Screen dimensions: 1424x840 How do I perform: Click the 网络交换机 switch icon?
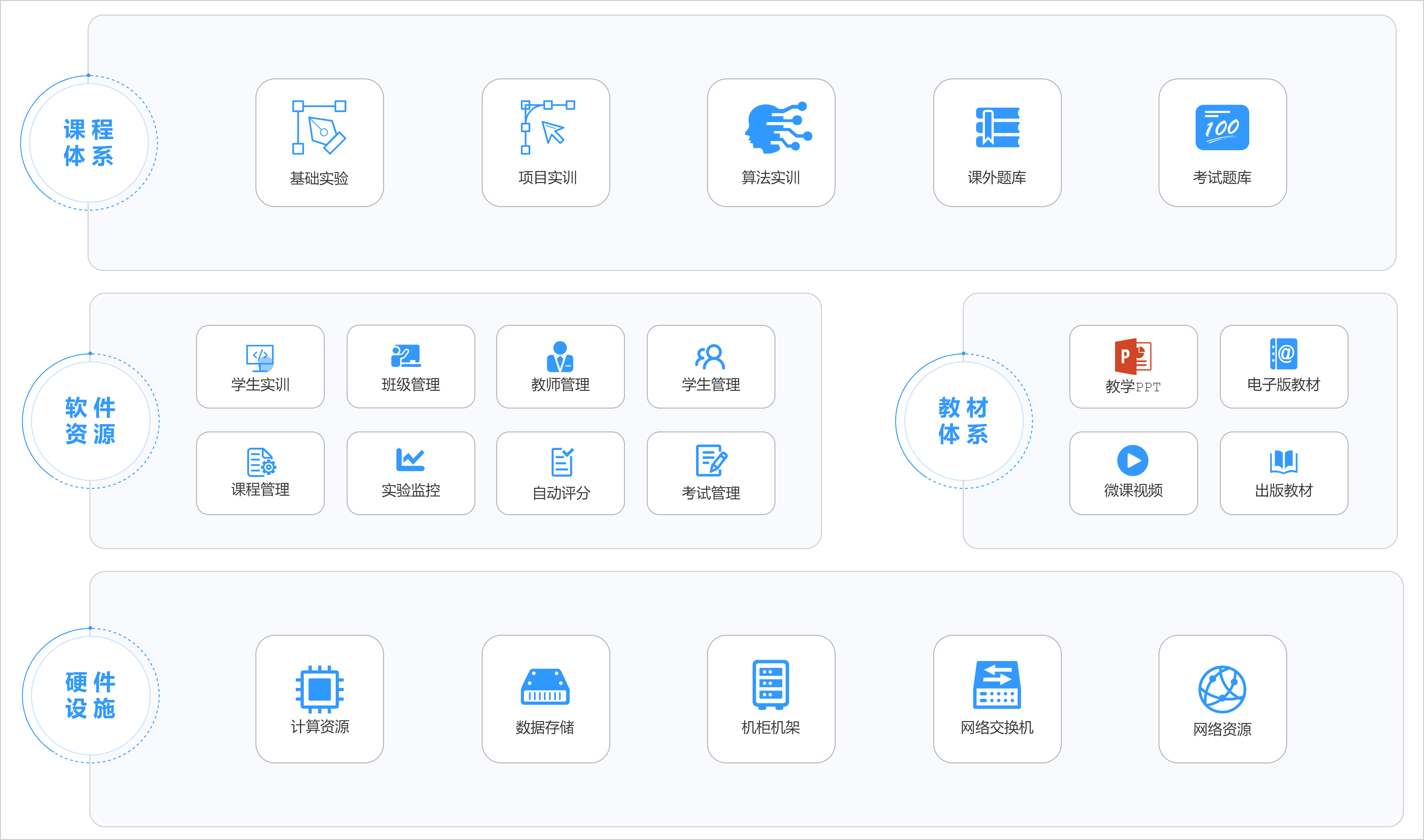(x=997, y=684)
